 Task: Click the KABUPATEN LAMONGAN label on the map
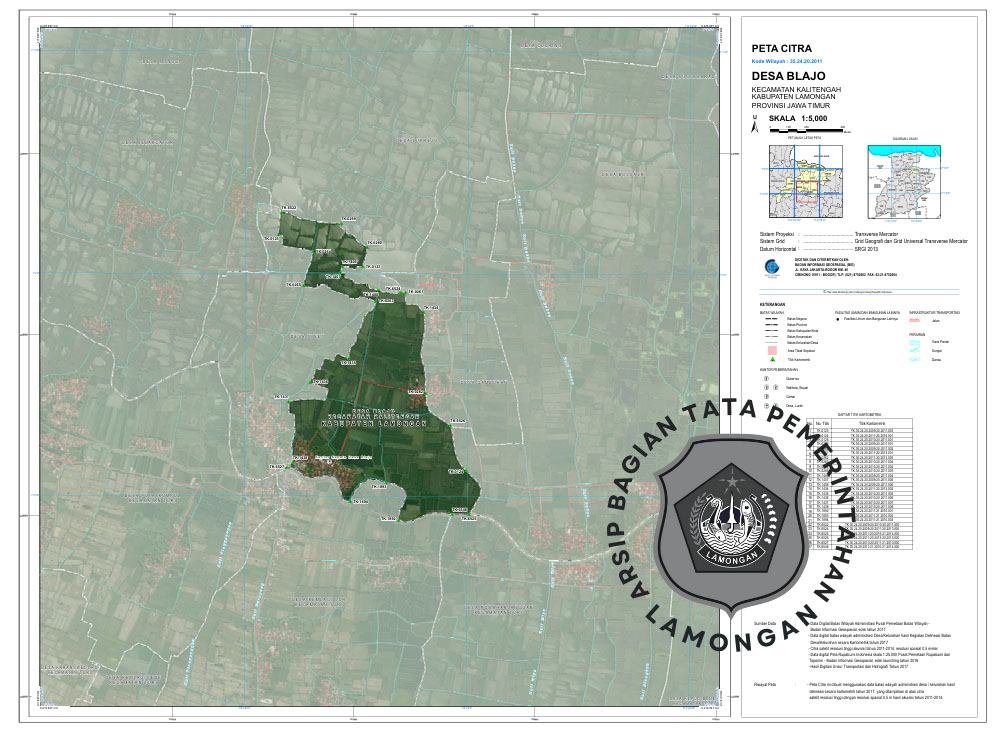tap(373, 425)
